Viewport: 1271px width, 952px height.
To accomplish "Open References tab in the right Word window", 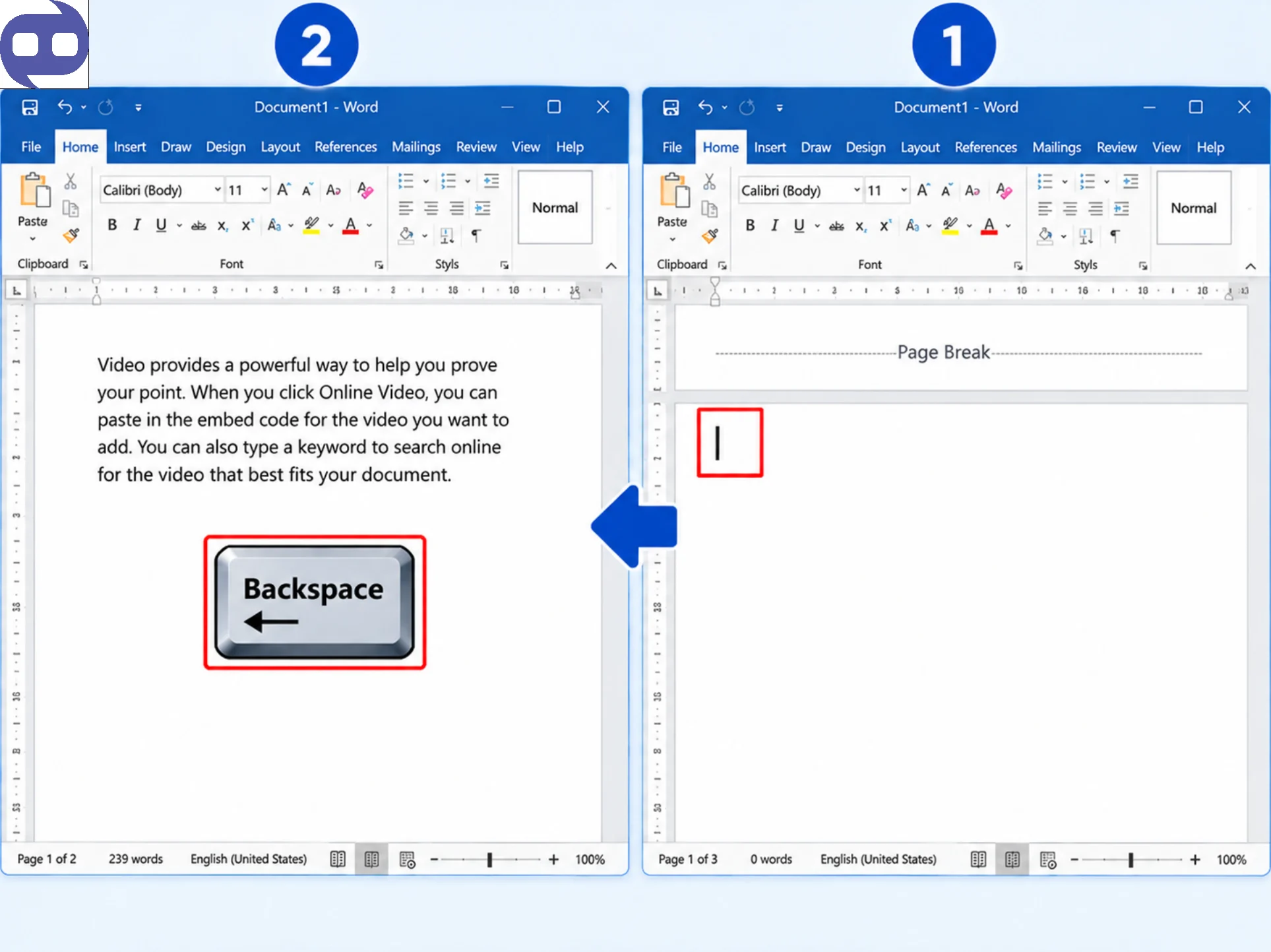I will 985,147.
